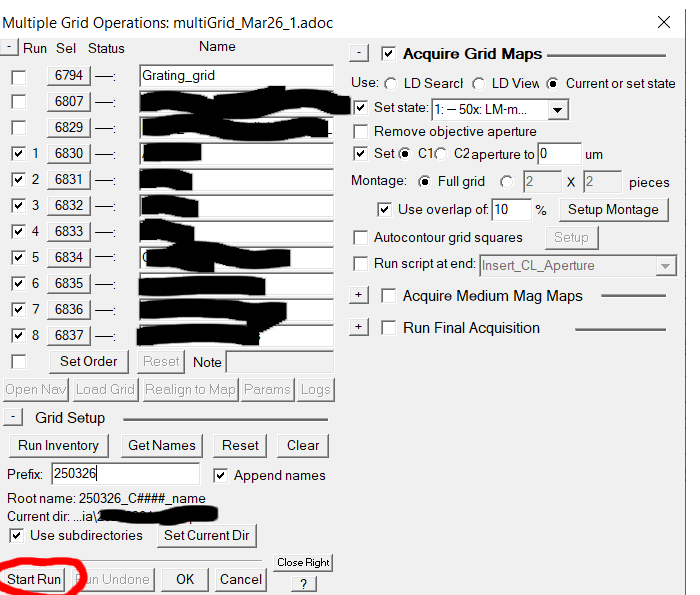Select grid button 6834
This screenshot has height=595, width=700.
click(69, 257)
